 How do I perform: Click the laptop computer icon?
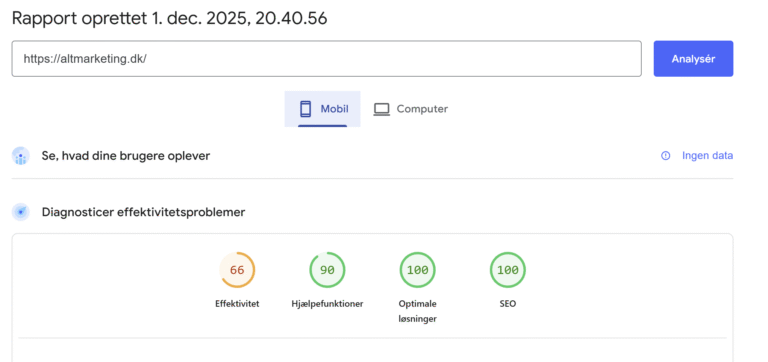382,109
